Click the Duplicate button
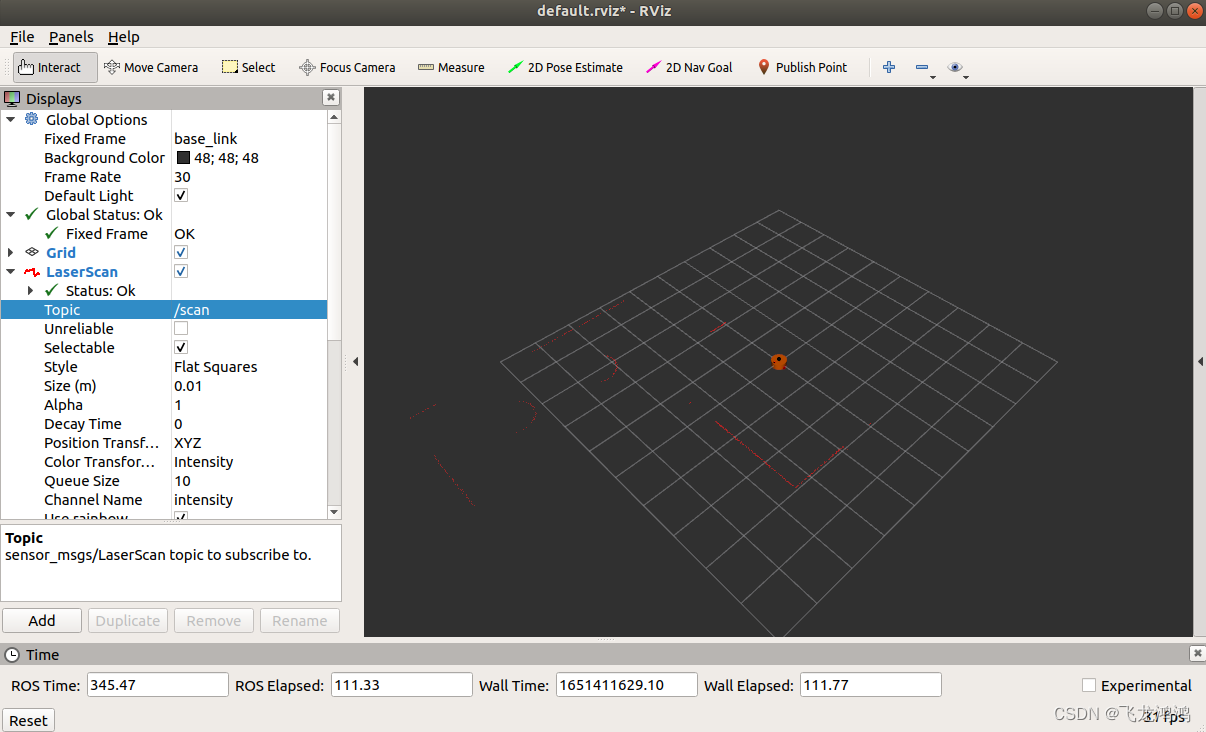 coord(128,621)
